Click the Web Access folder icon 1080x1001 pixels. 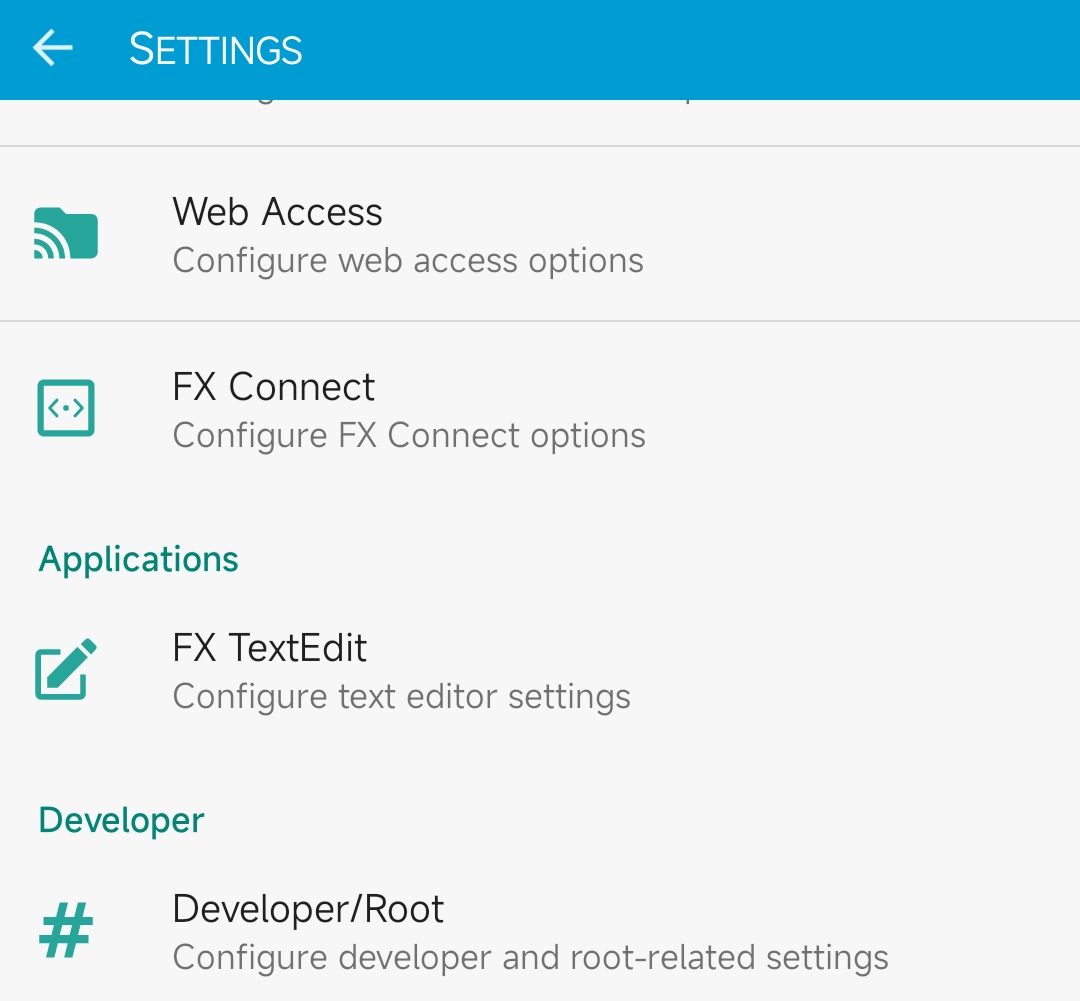66,234
